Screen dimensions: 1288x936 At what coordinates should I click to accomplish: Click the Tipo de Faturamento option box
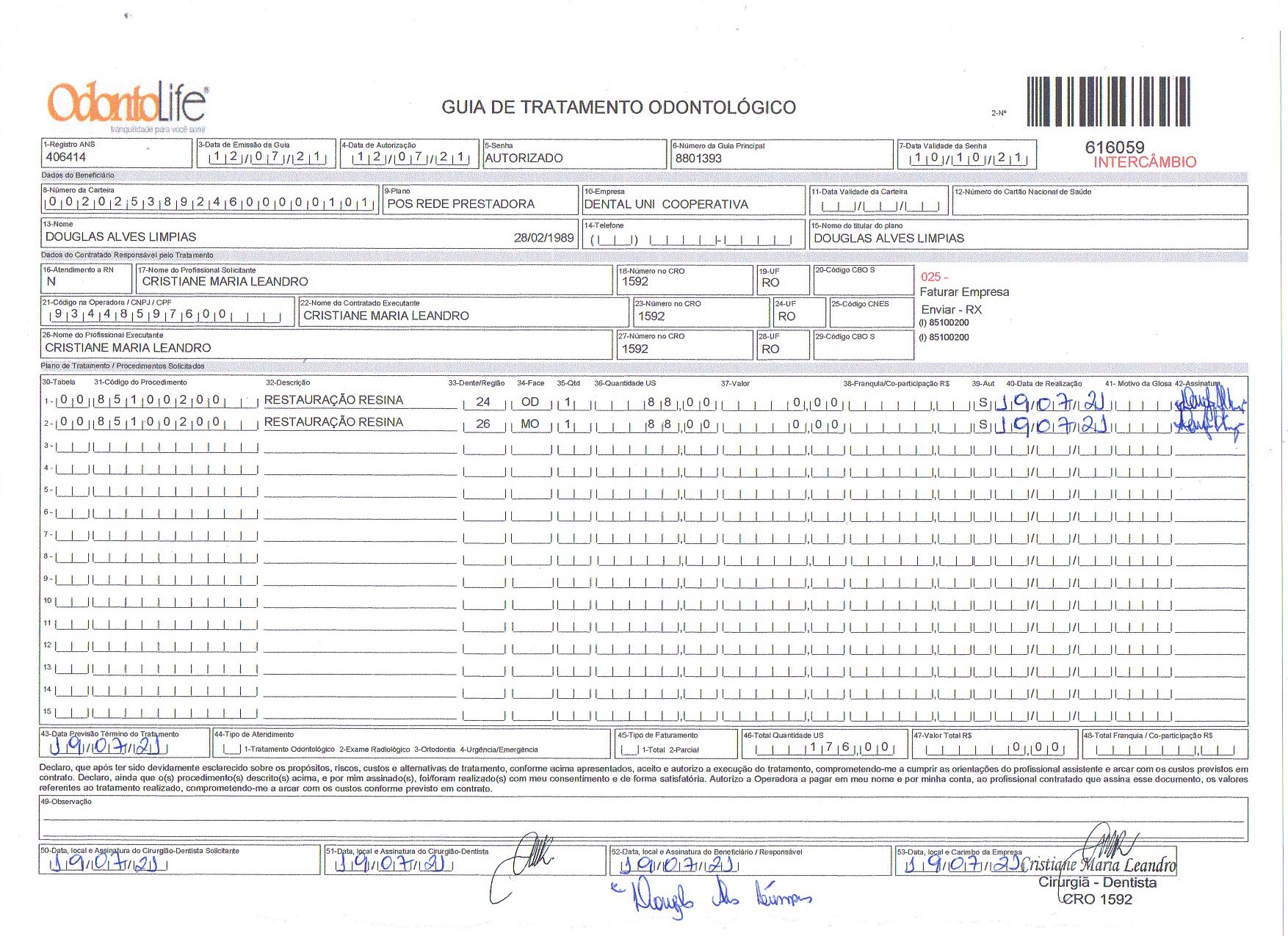(x=629, y=749)
